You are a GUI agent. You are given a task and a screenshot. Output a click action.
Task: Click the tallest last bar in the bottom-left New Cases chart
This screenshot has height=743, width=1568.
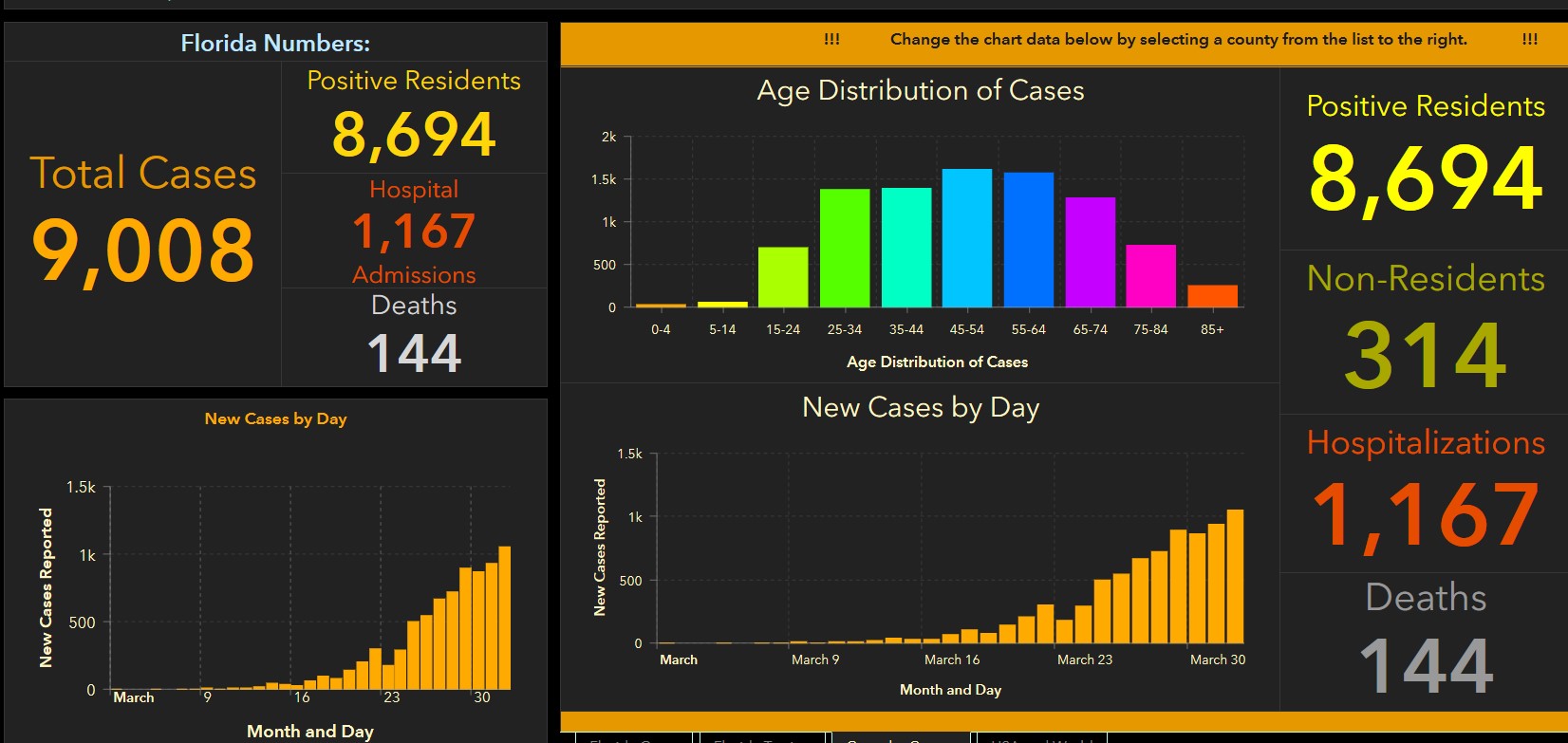click(x=505, y=618)
